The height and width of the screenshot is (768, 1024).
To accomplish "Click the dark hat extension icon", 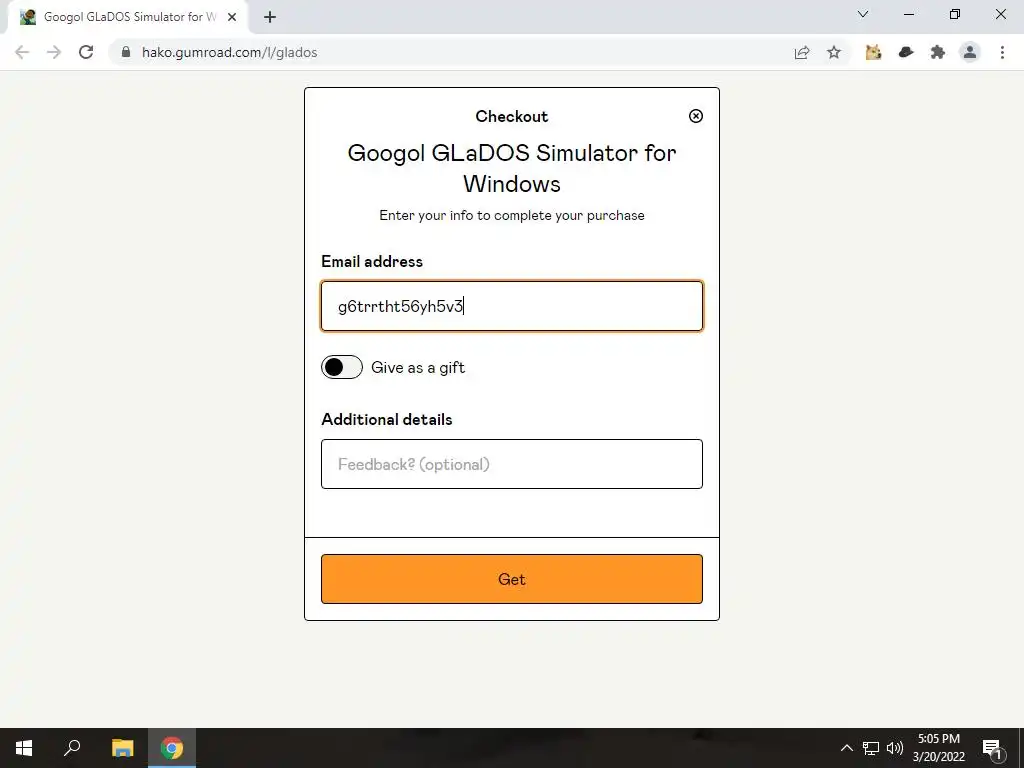I will (x=906, y=52).
